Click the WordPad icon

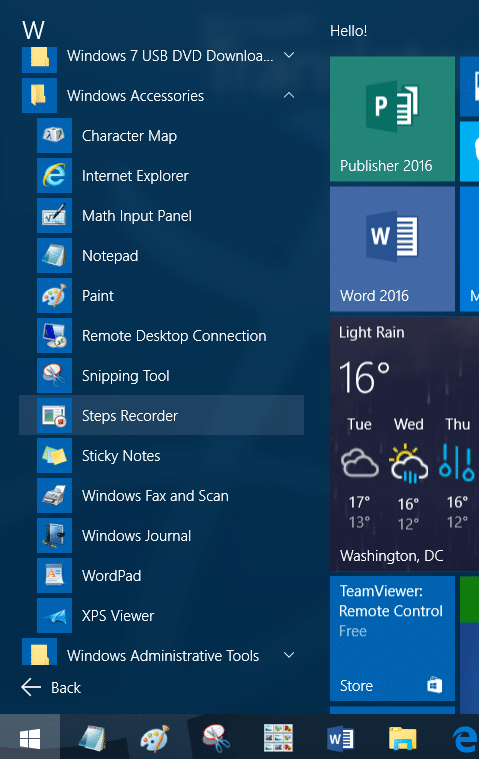tap(54, 575)
